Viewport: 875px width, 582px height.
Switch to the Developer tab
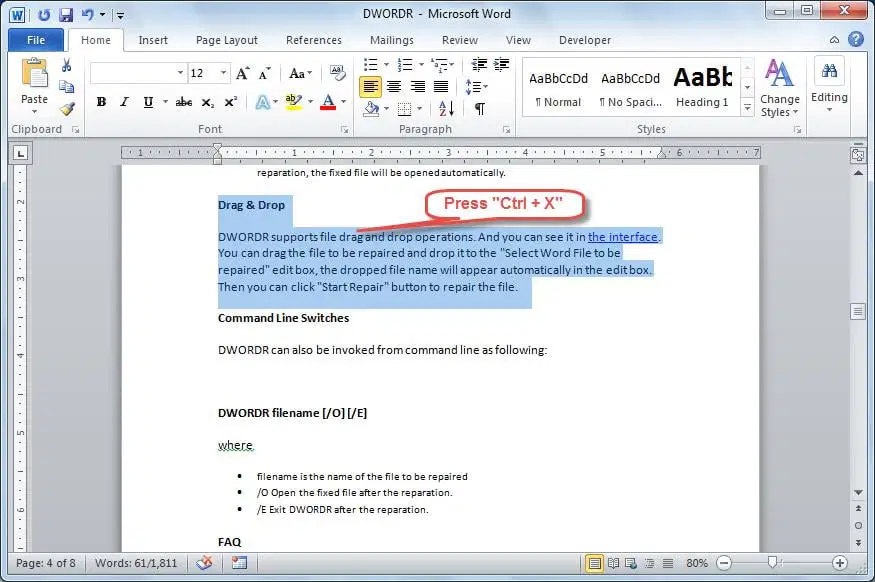585,40
